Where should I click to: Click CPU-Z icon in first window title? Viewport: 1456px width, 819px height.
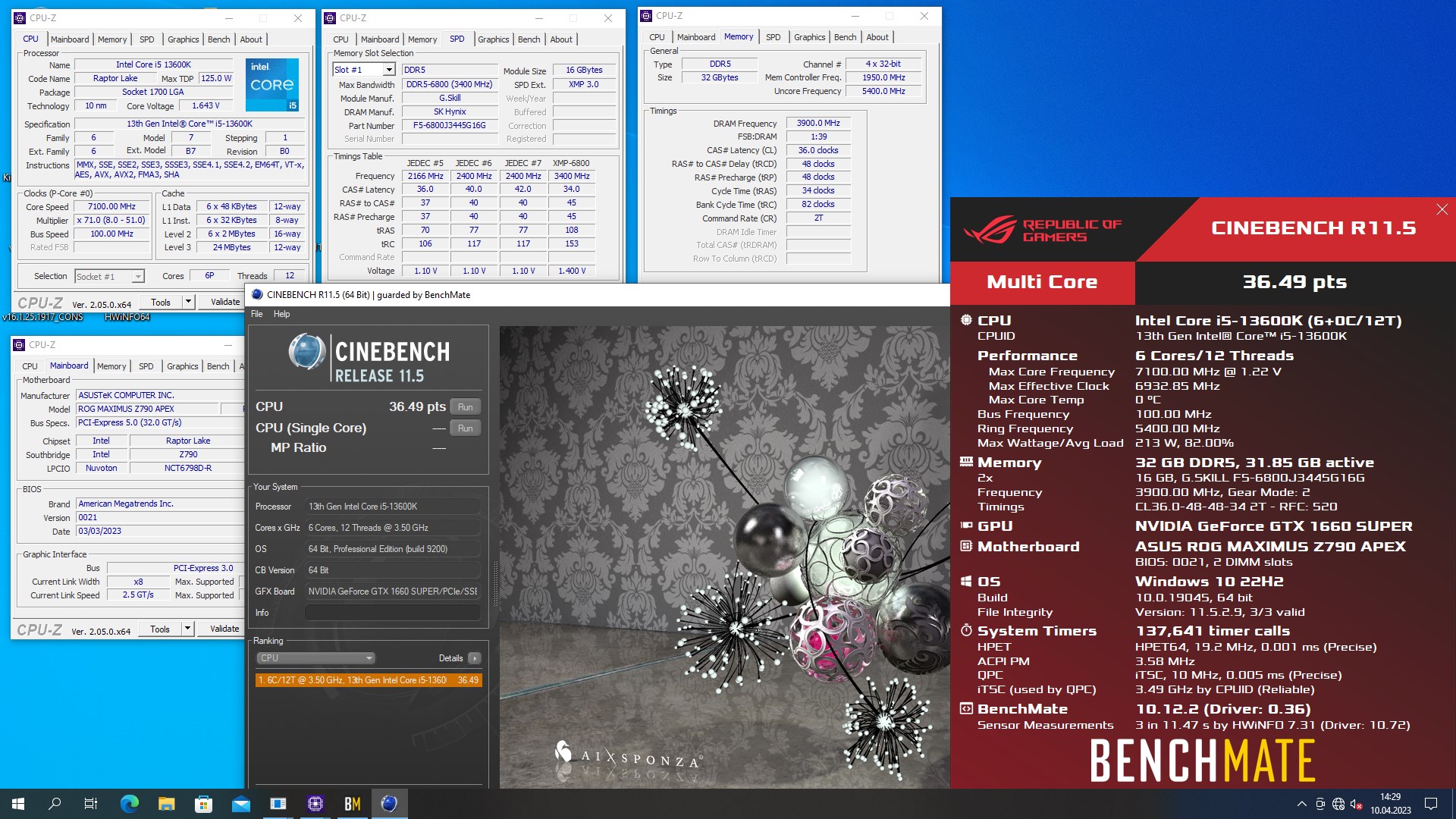[x=20, y=17]
